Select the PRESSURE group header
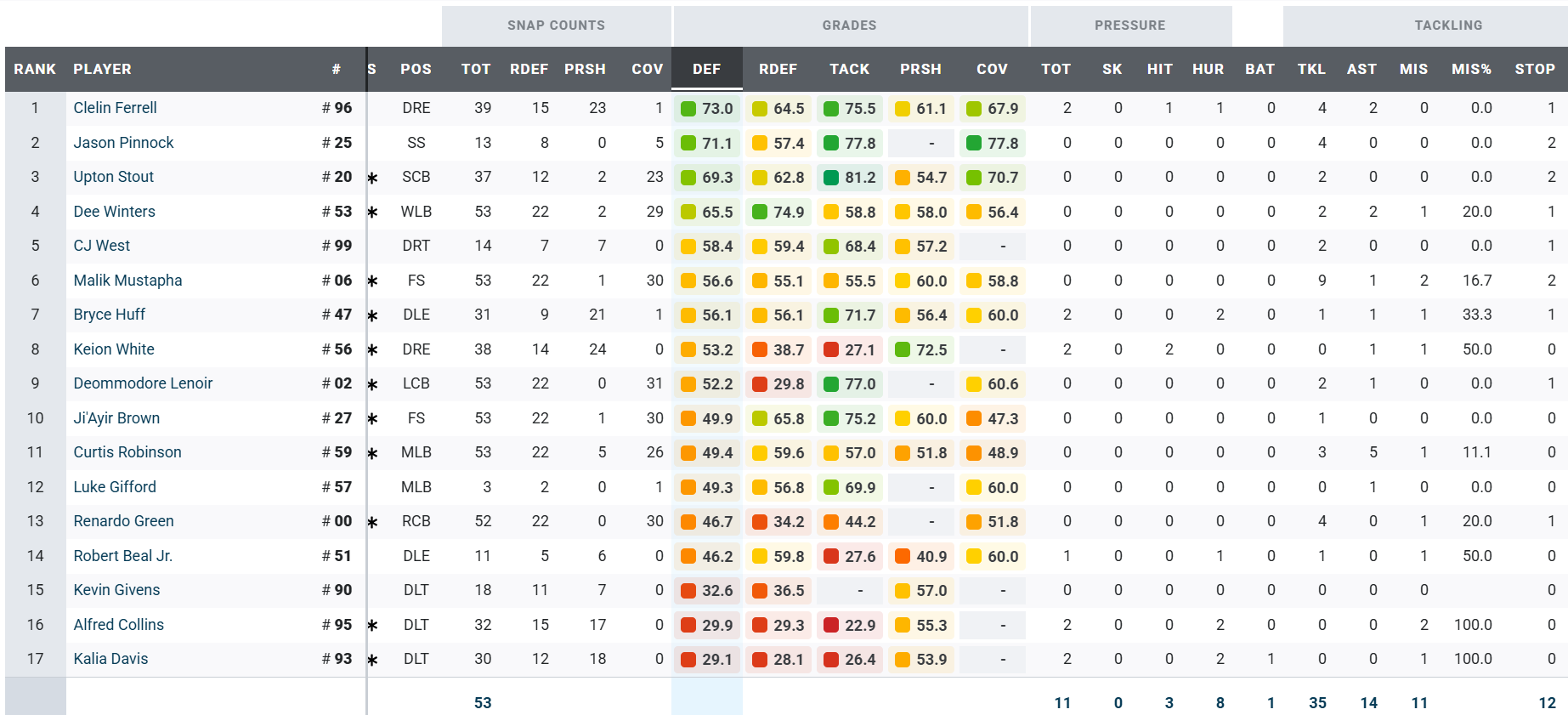This screenshot has height=715, width=1568. pyautogui.click(x=1129, y=26)
